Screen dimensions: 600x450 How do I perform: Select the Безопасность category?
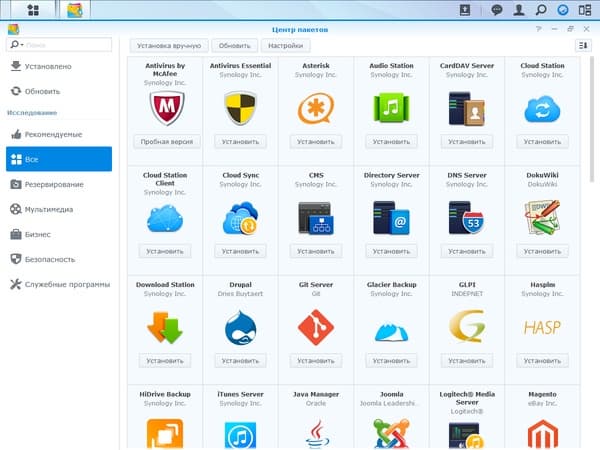click(x=59, y=259)
